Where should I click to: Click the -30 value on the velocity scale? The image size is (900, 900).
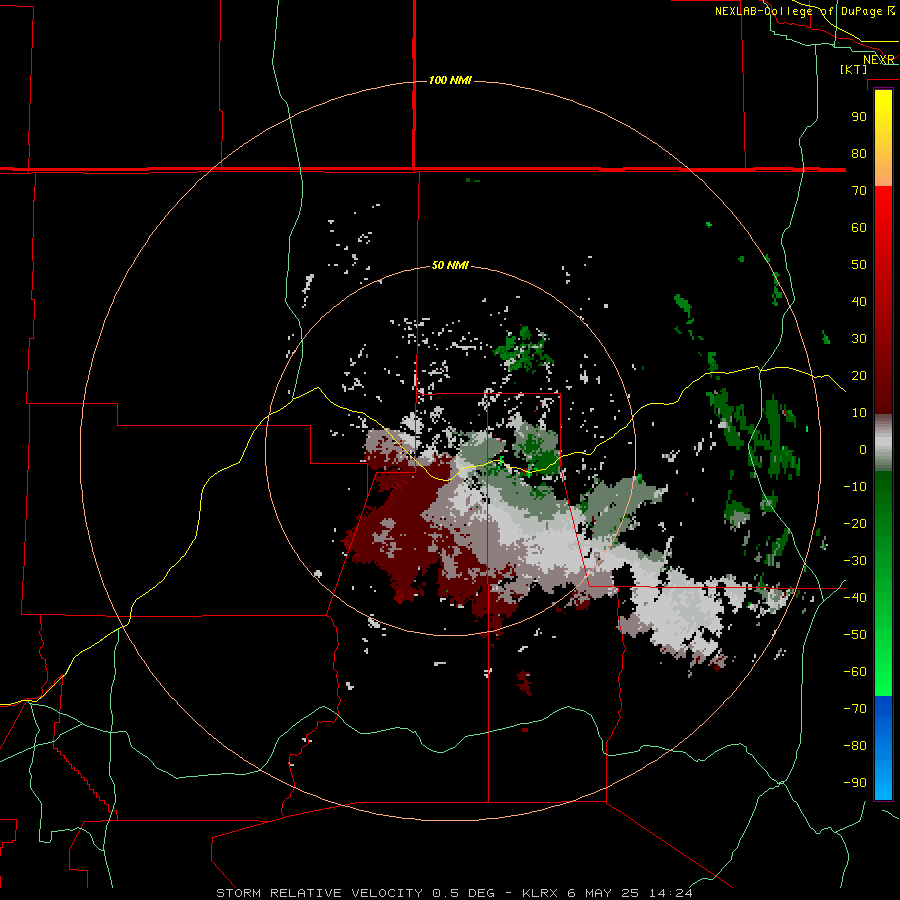855,561
